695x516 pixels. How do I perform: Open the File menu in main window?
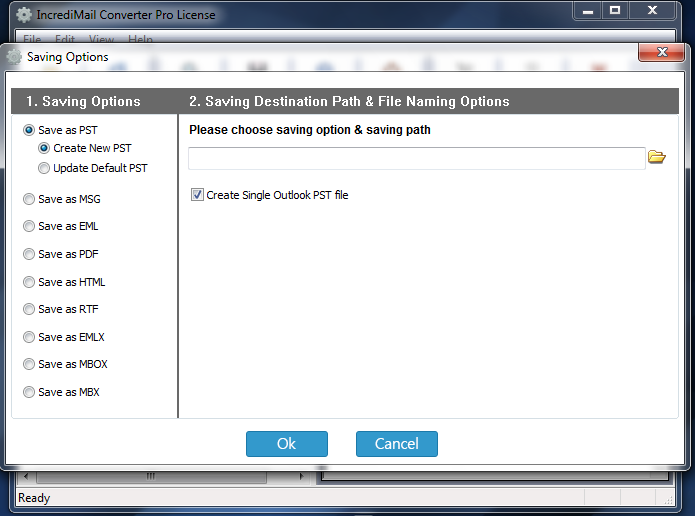pos(32,39)
